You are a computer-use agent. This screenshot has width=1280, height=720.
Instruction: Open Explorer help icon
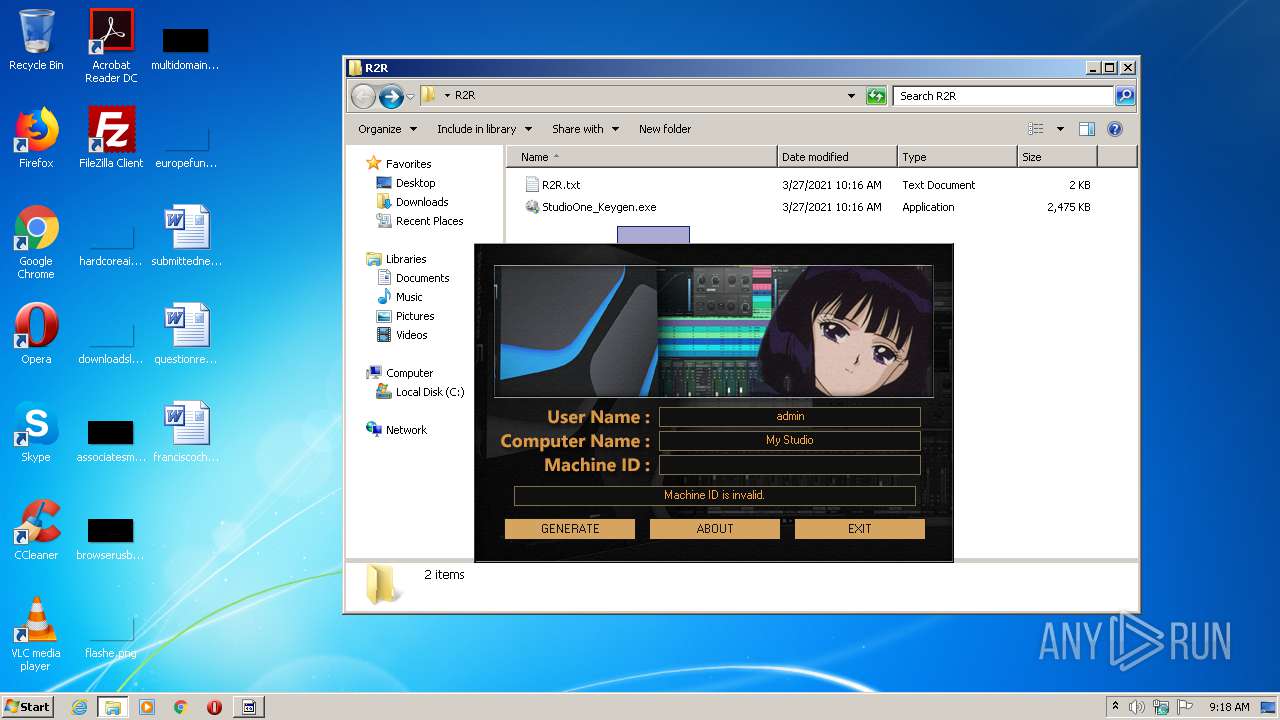[1115, 129]
